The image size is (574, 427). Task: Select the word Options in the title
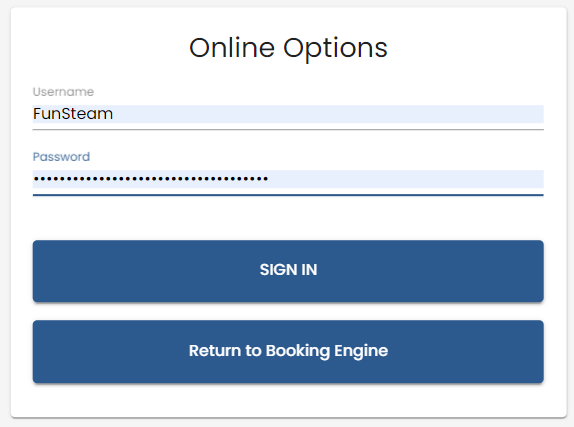click(x=335, y=49)
